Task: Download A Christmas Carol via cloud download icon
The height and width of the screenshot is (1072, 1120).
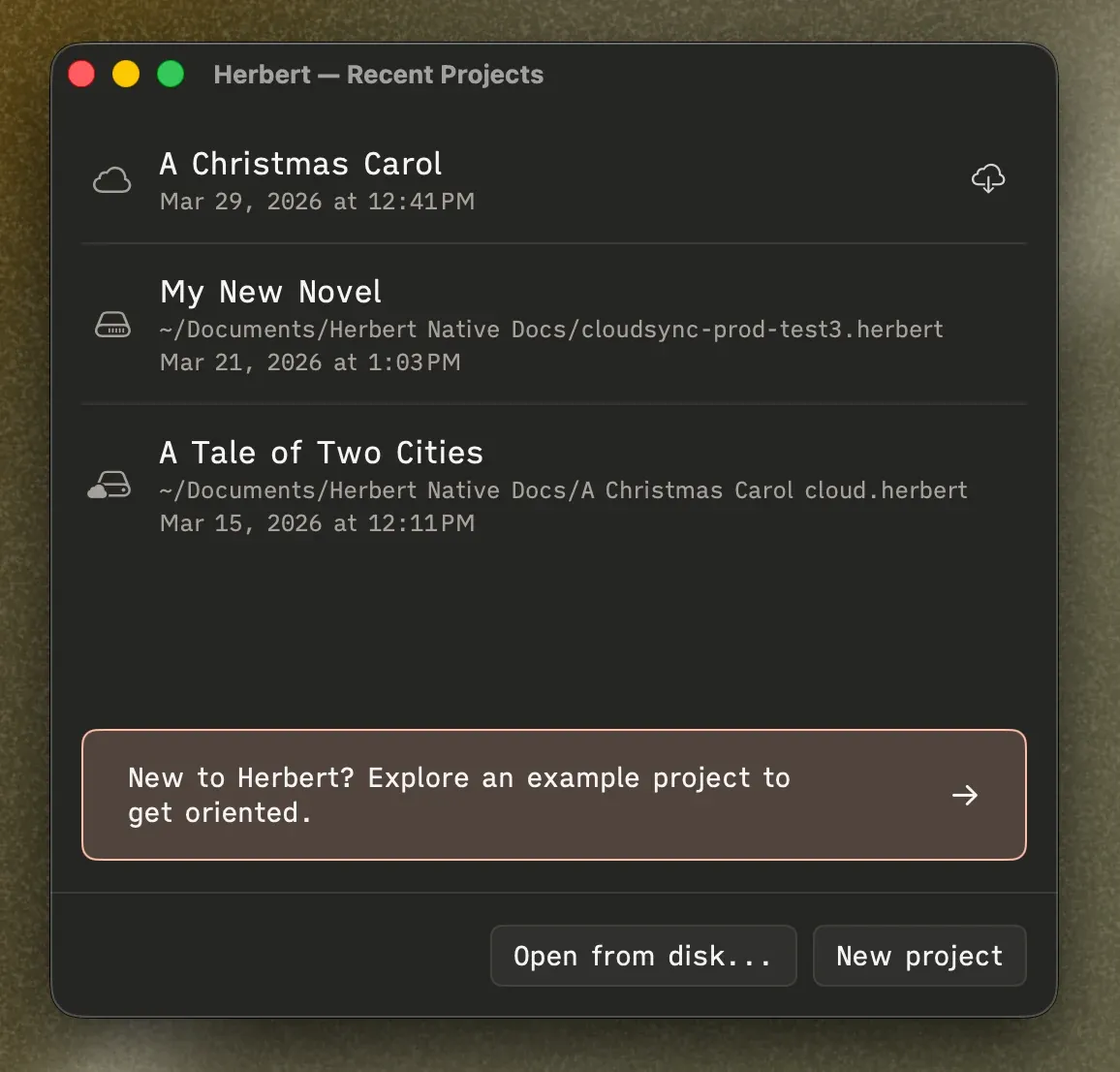Action: [988, 178]
